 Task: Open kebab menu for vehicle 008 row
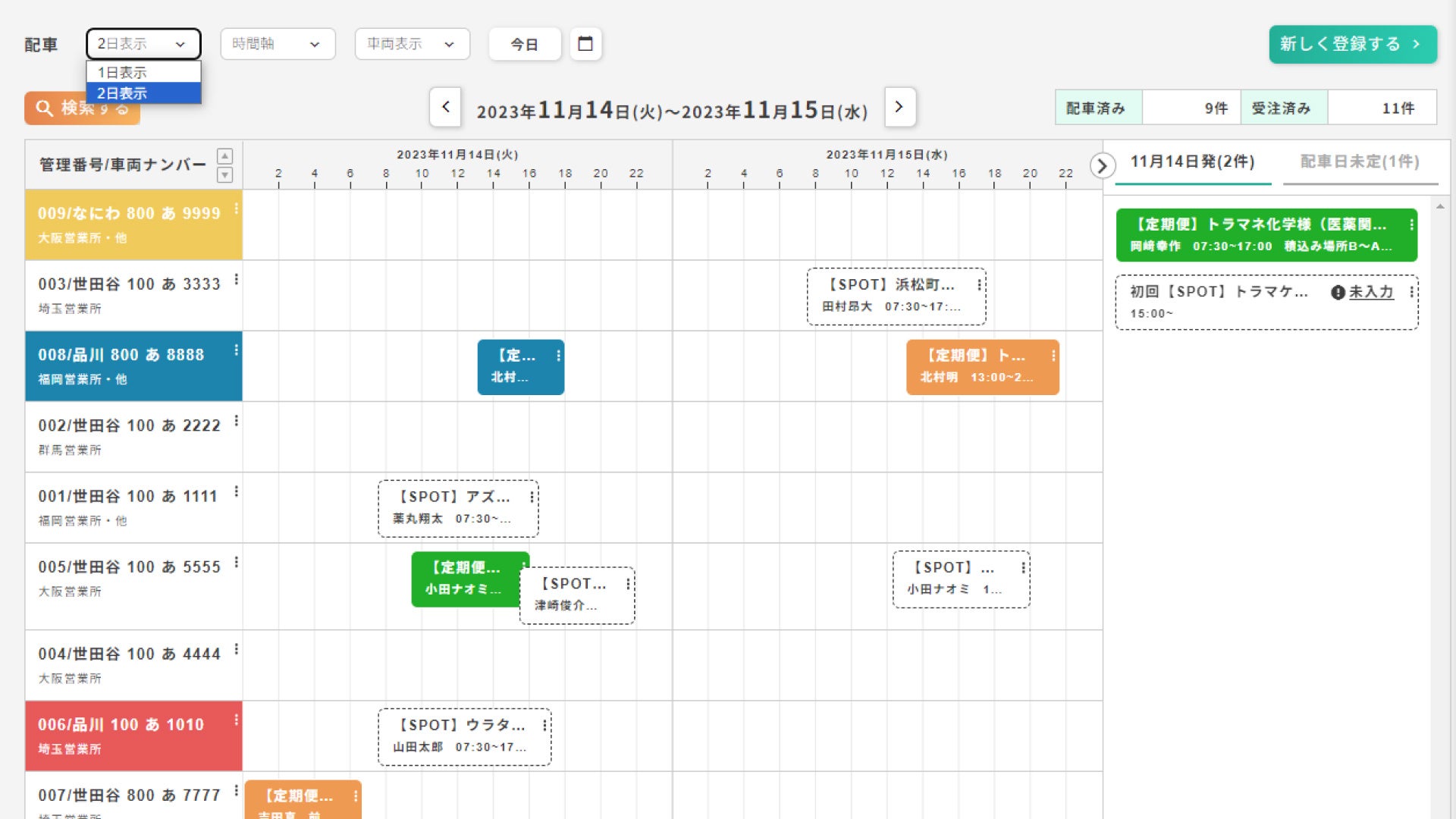[237, 350]
